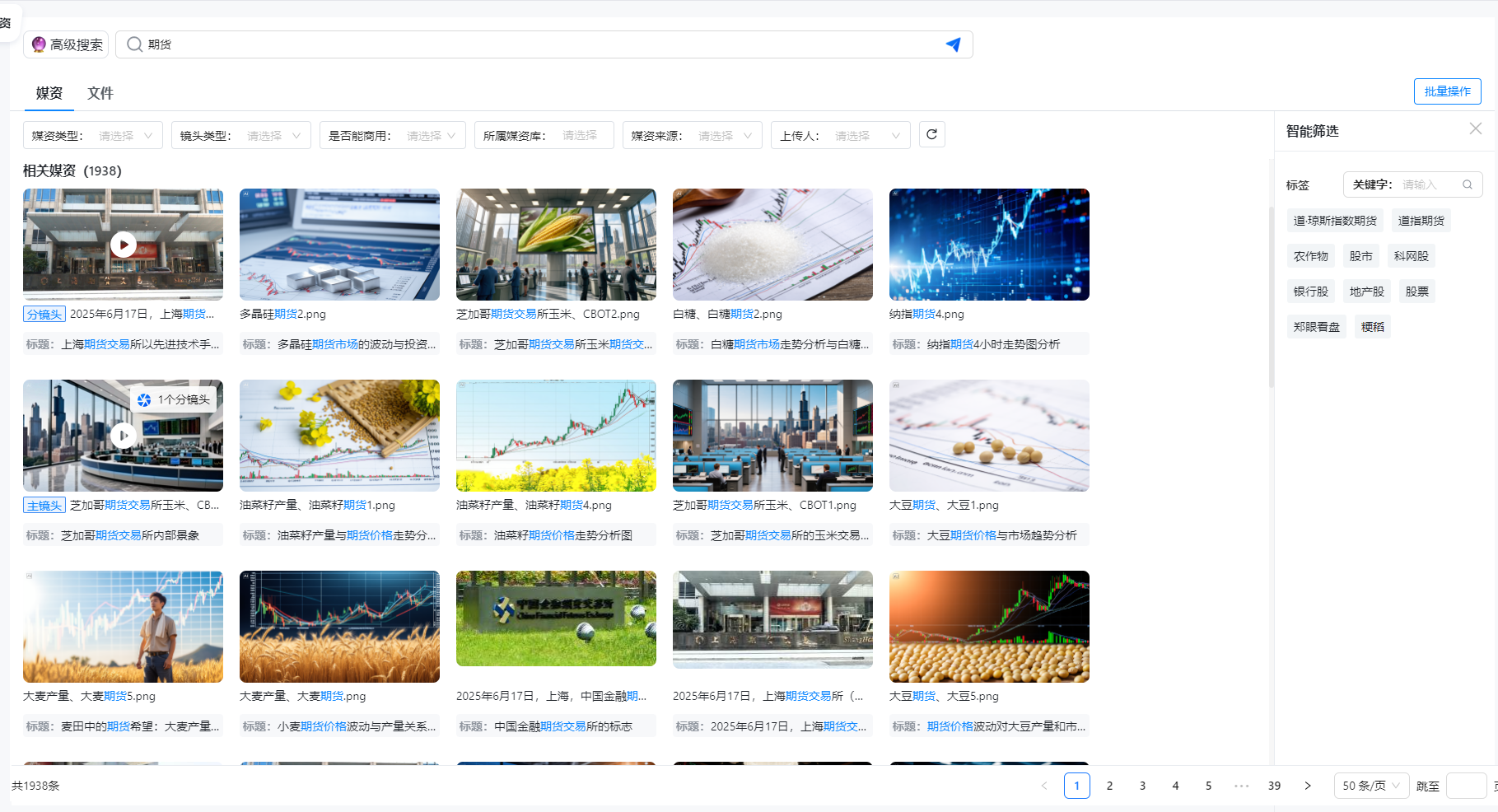Select tag 农作物
This screenshot has height=812, width=1498.
(1311, 256)
